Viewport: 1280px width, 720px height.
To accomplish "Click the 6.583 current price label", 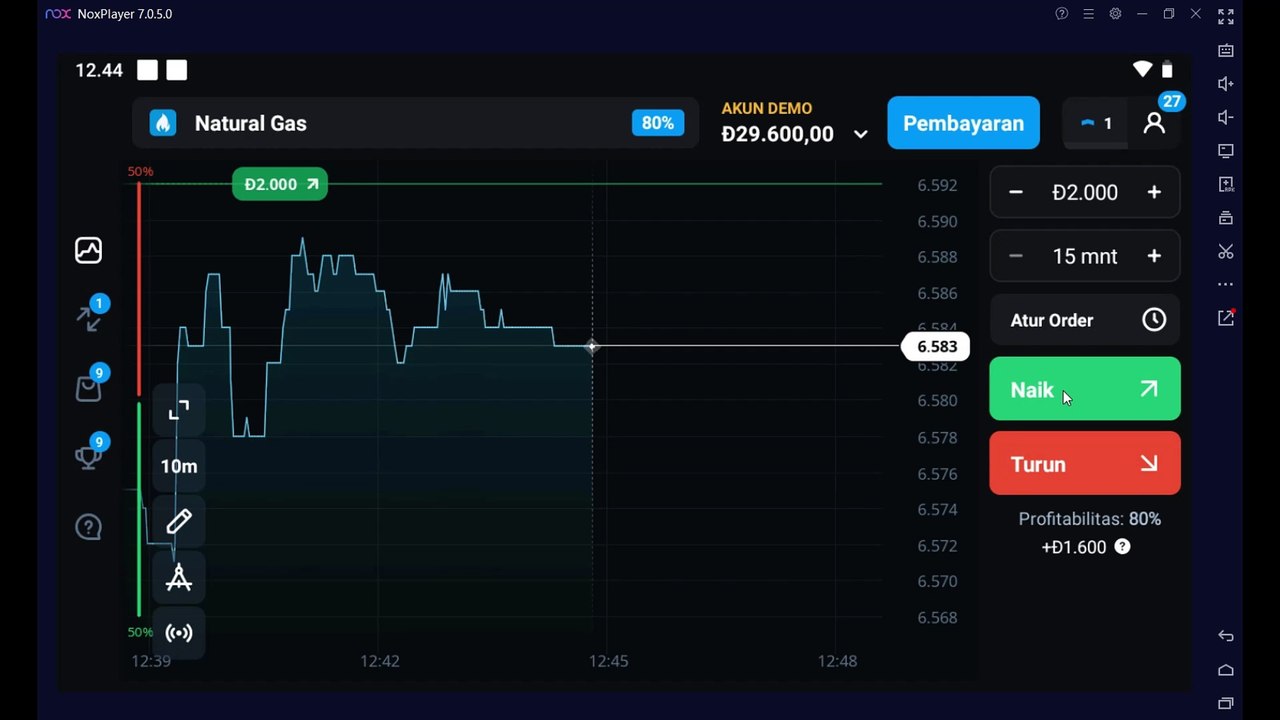I will click(x=936, y=346).
